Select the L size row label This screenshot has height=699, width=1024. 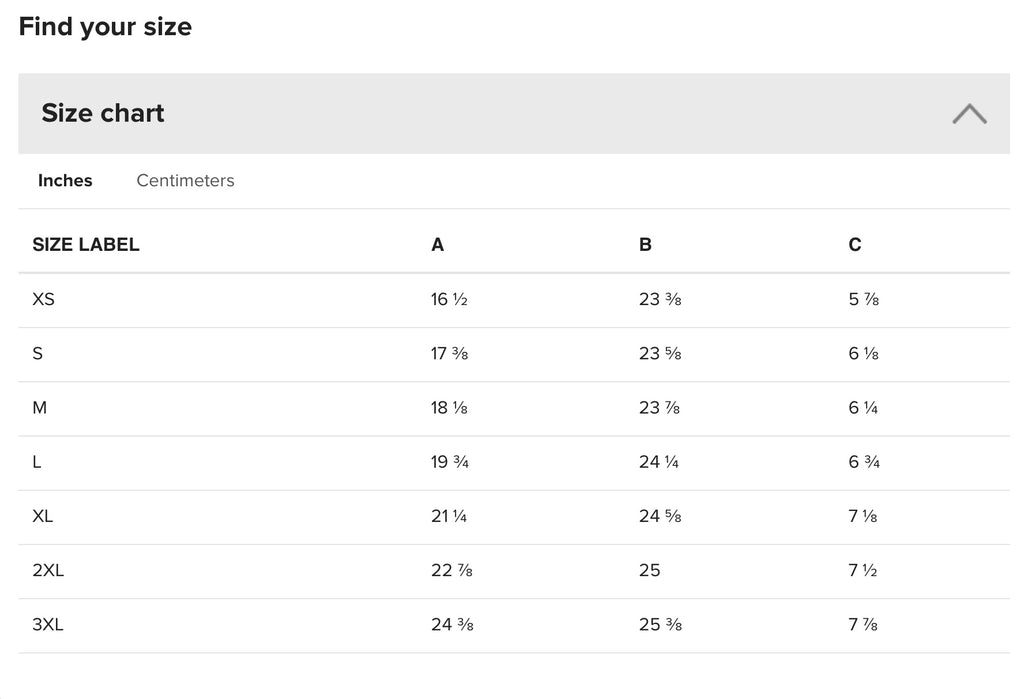click(x=37, y=462)
